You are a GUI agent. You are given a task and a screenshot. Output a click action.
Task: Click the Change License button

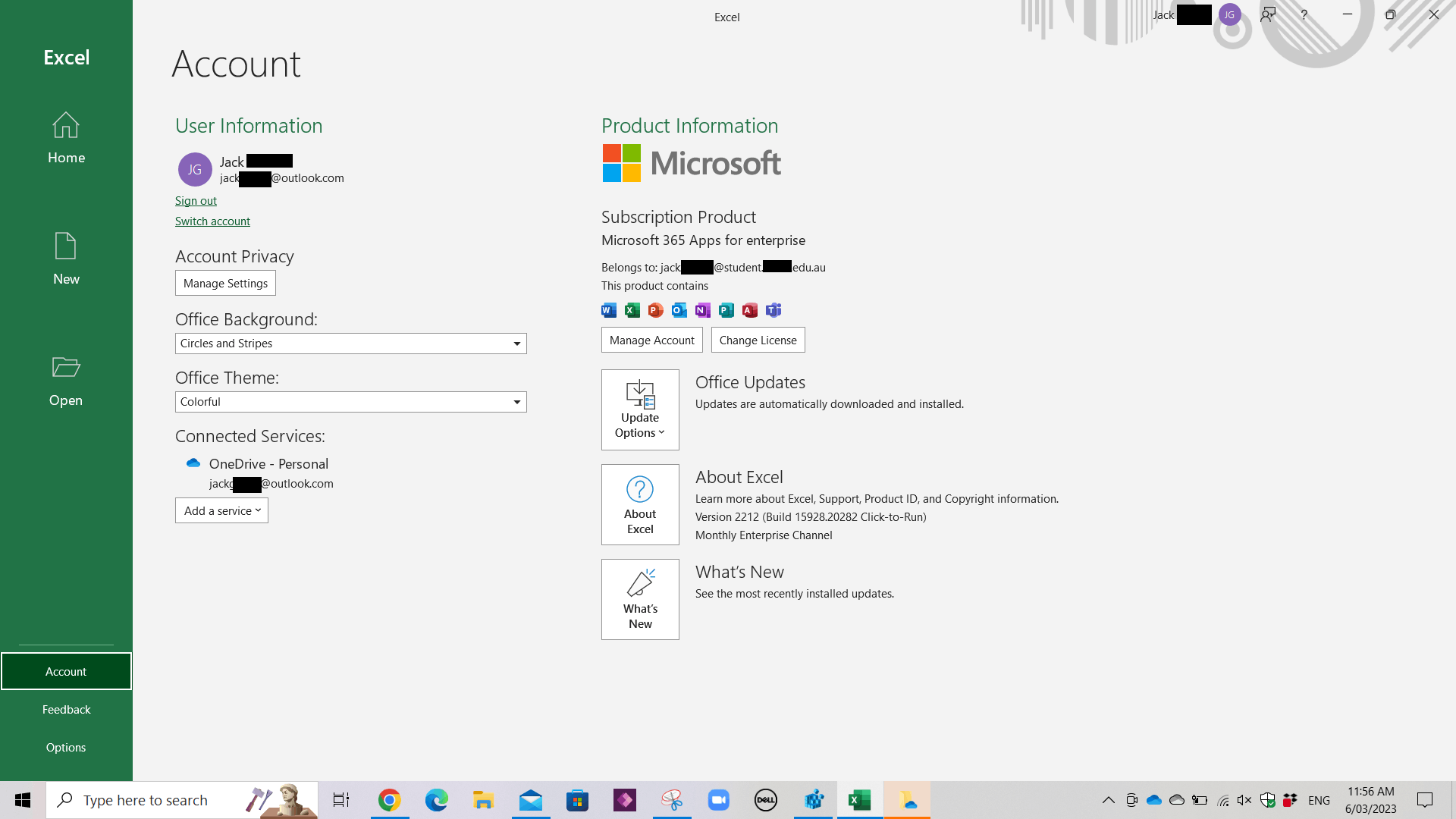758,340
